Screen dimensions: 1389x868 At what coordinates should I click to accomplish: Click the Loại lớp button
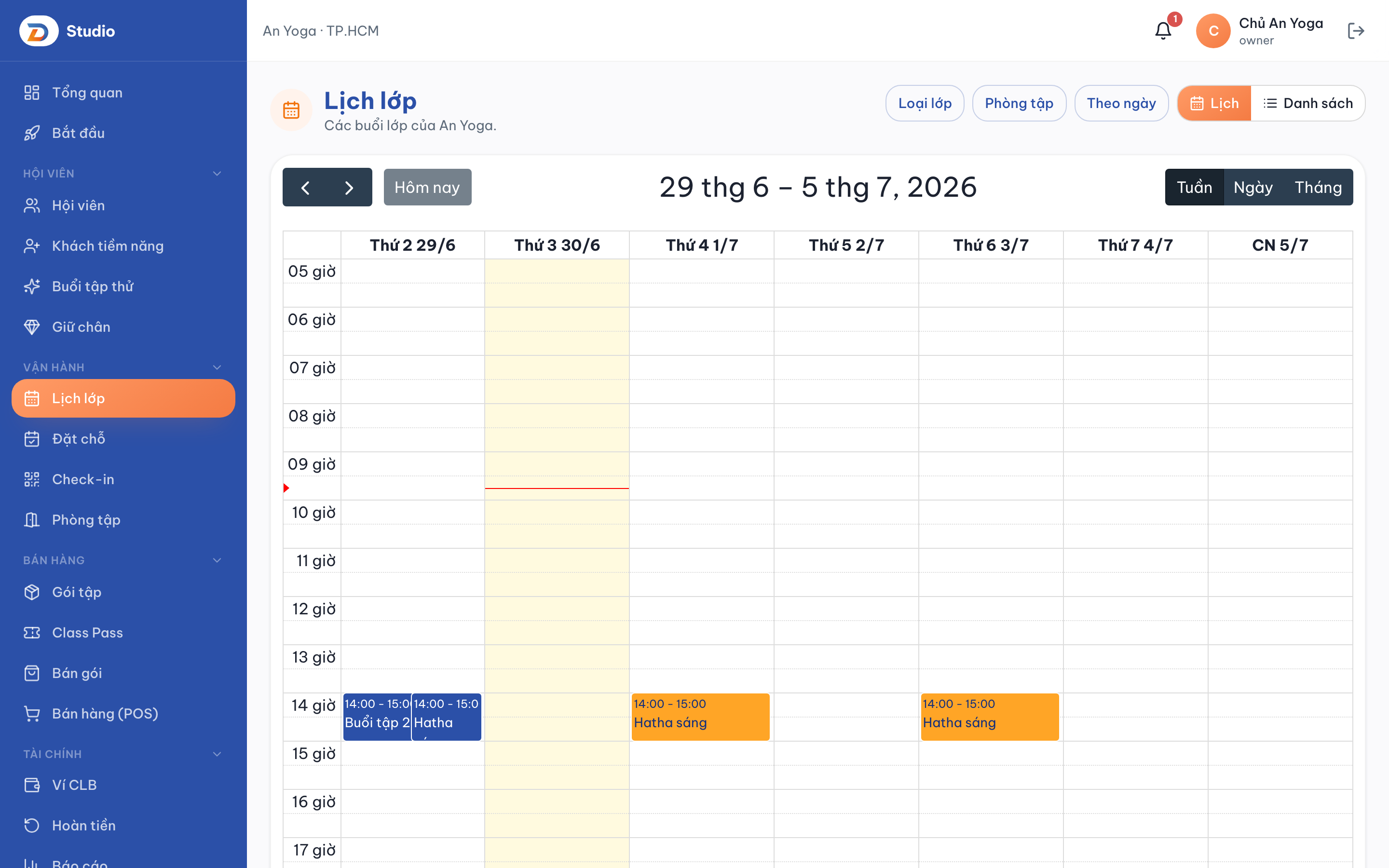[x=925, y=103]
